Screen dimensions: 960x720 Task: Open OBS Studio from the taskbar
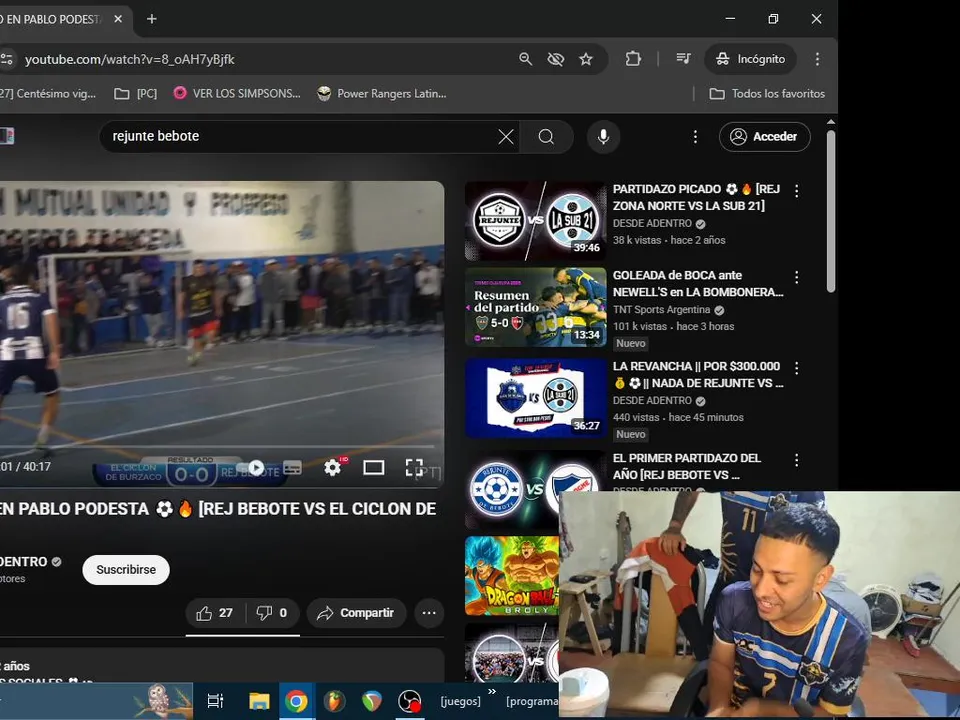[x=409, y=701]
